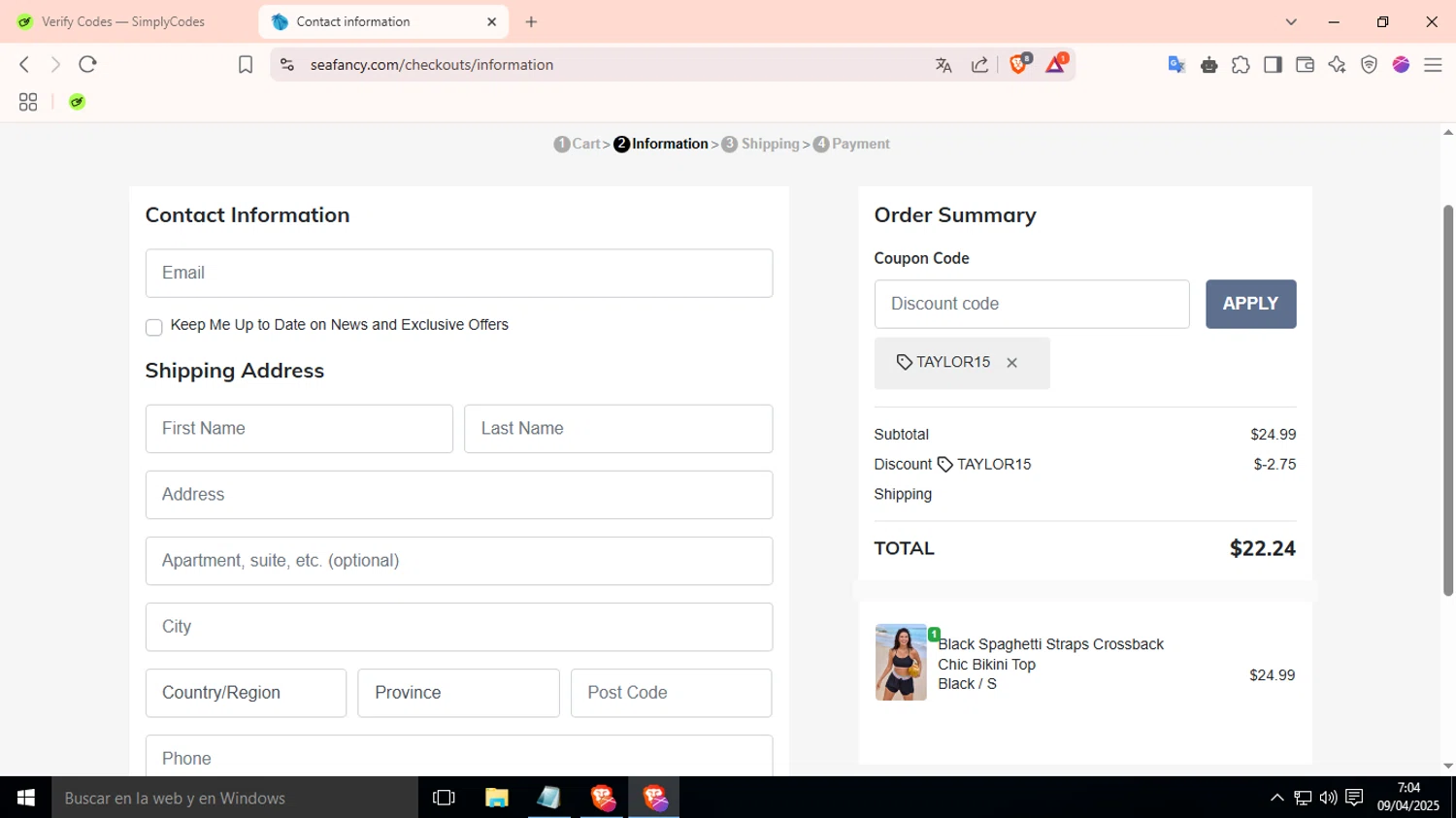
Task: Select the Contact information tab
Action: [x=383, y=21]
